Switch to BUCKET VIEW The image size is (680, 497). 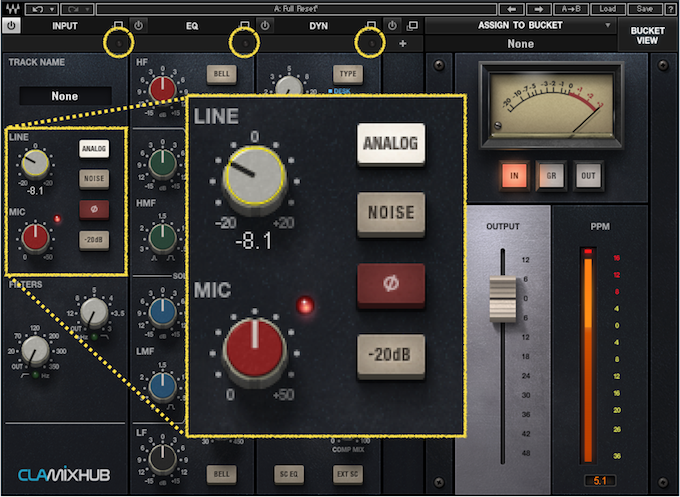(x=647, y=36)
